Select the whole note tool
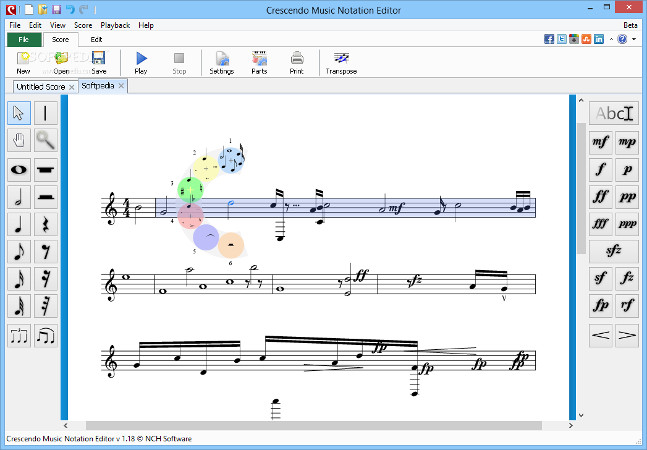This screenshot has width=647, height=450. (x=19, y=170)
